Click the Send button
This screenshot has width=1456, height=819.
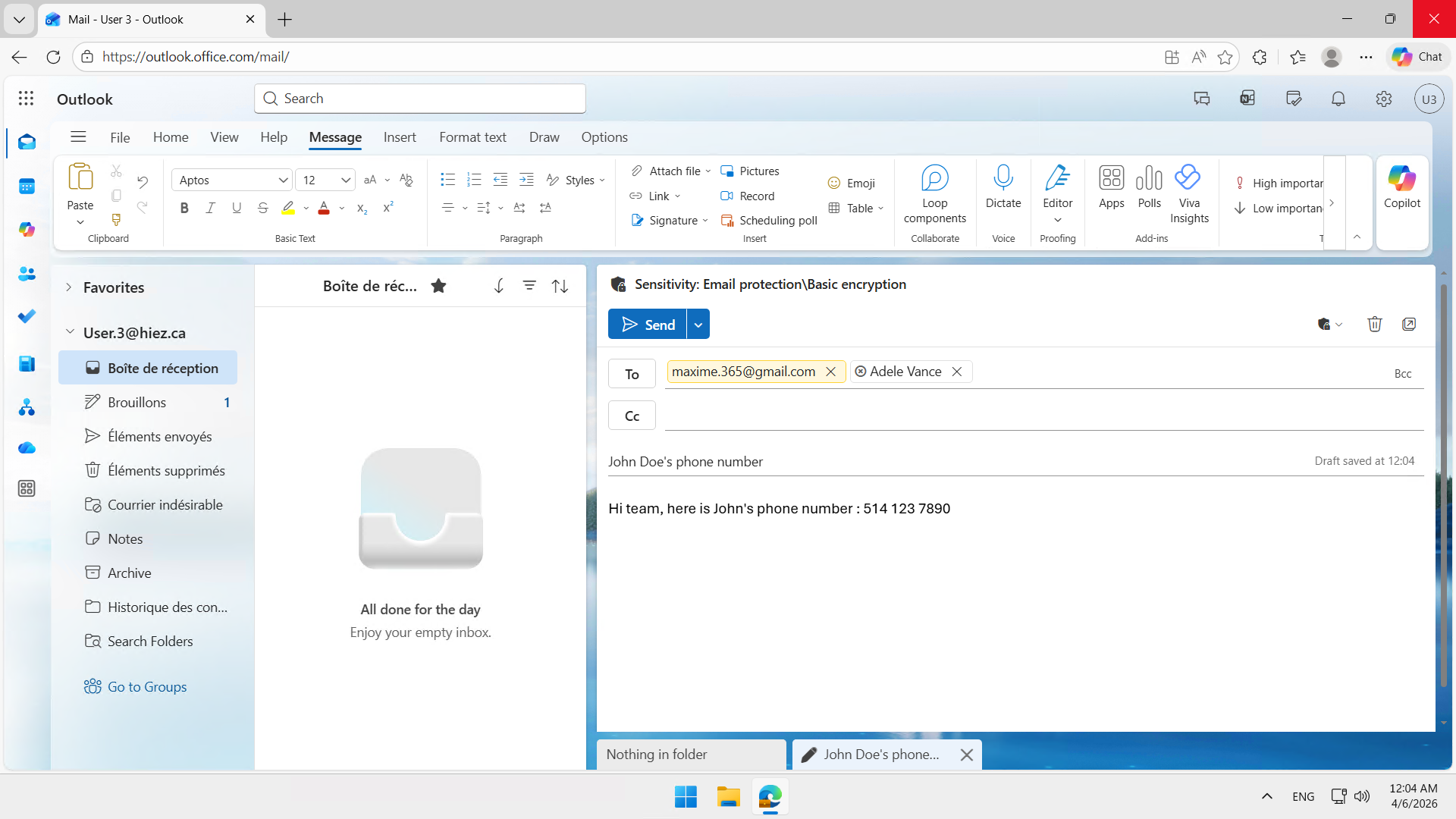pos(648,325)
